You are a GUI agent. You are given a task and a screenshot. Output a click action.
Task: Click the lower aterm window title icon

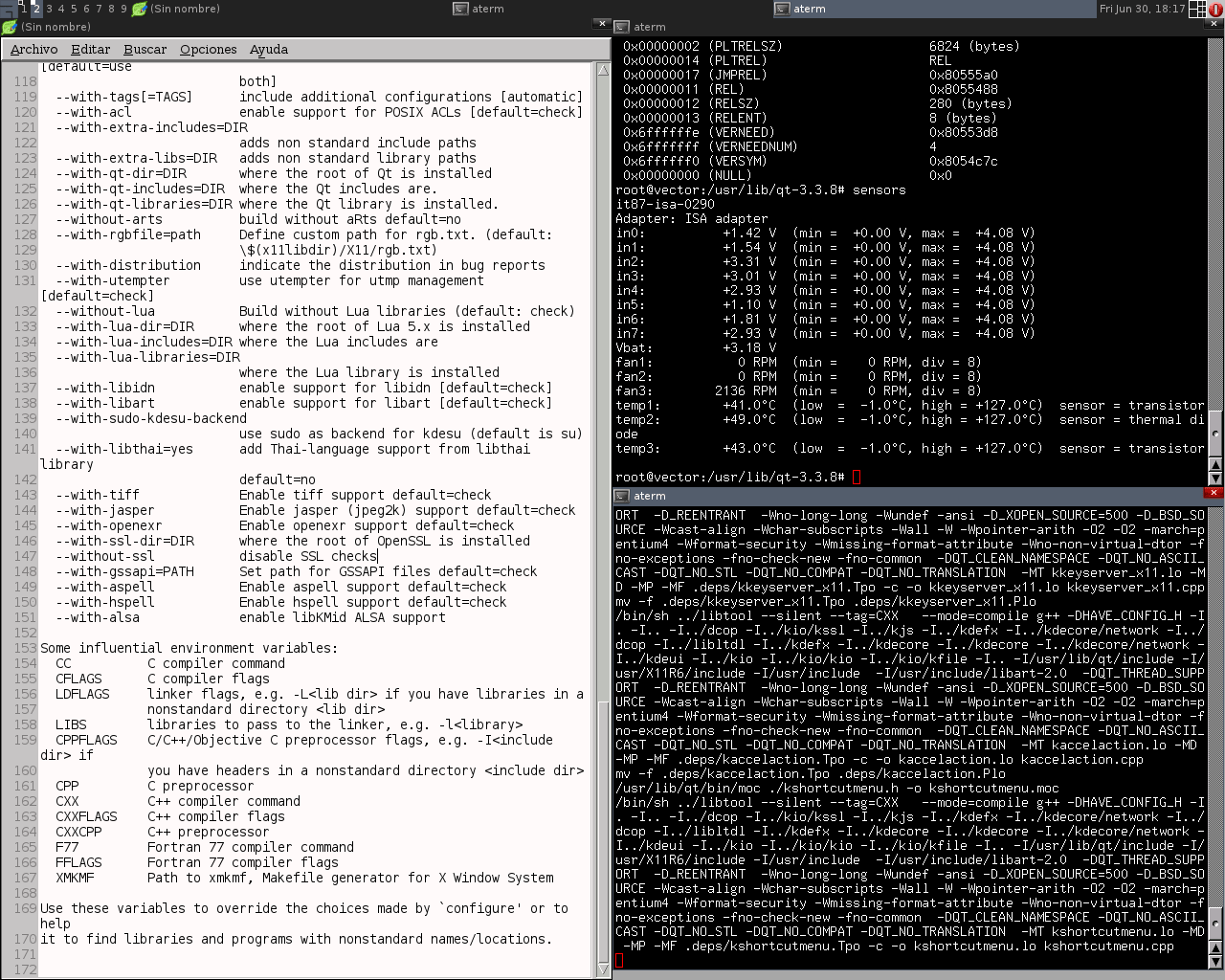[622, 496]
